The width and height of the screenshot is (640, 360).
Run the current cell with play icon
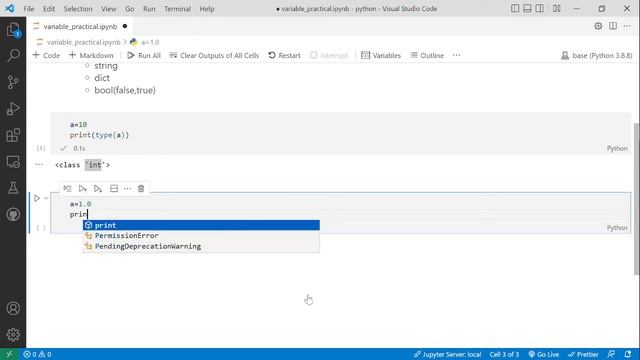click(37, 198)
